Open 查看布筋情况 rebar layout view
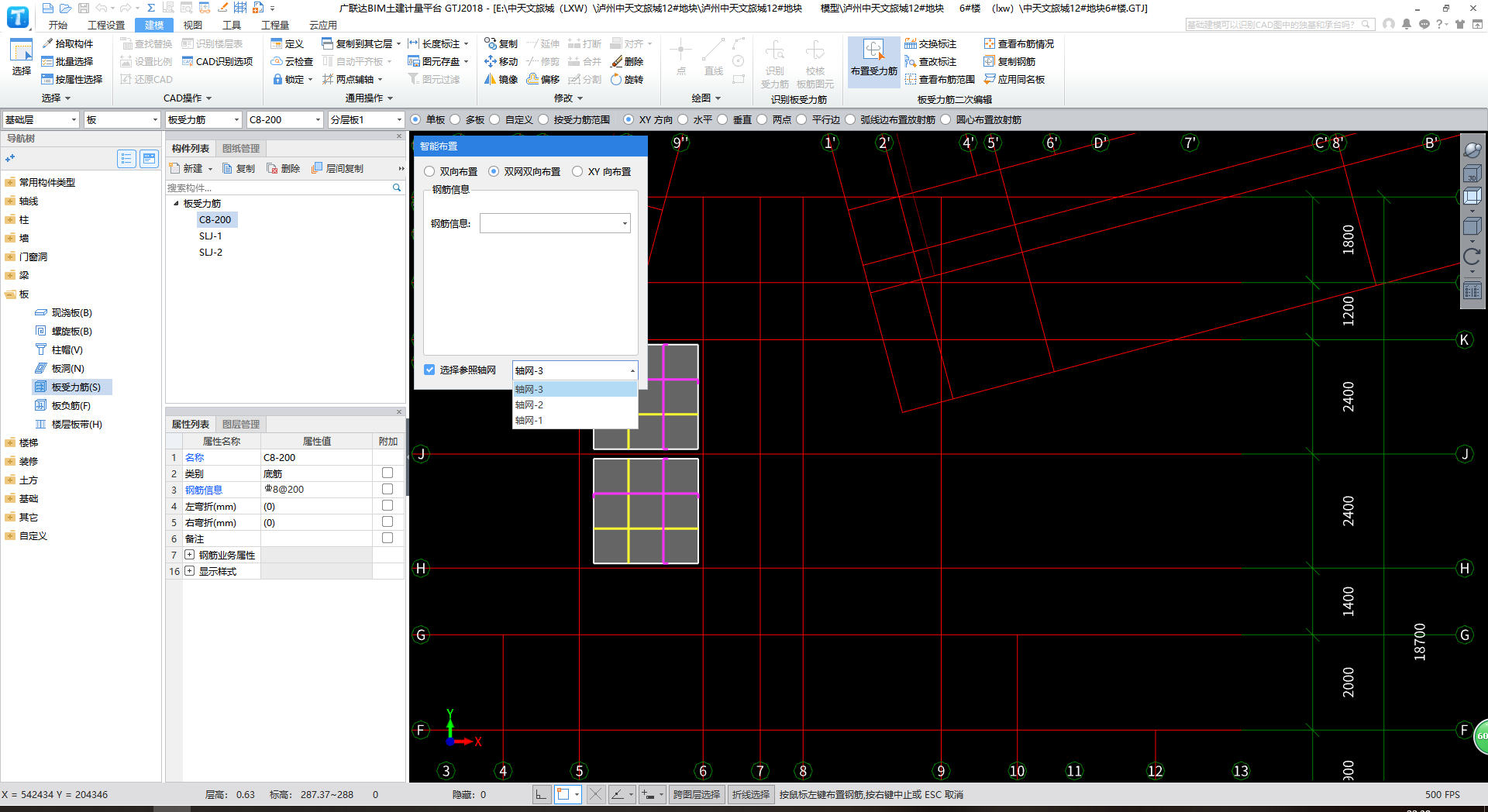Screen dimensions: 1488x812 (x=990, y=44)
